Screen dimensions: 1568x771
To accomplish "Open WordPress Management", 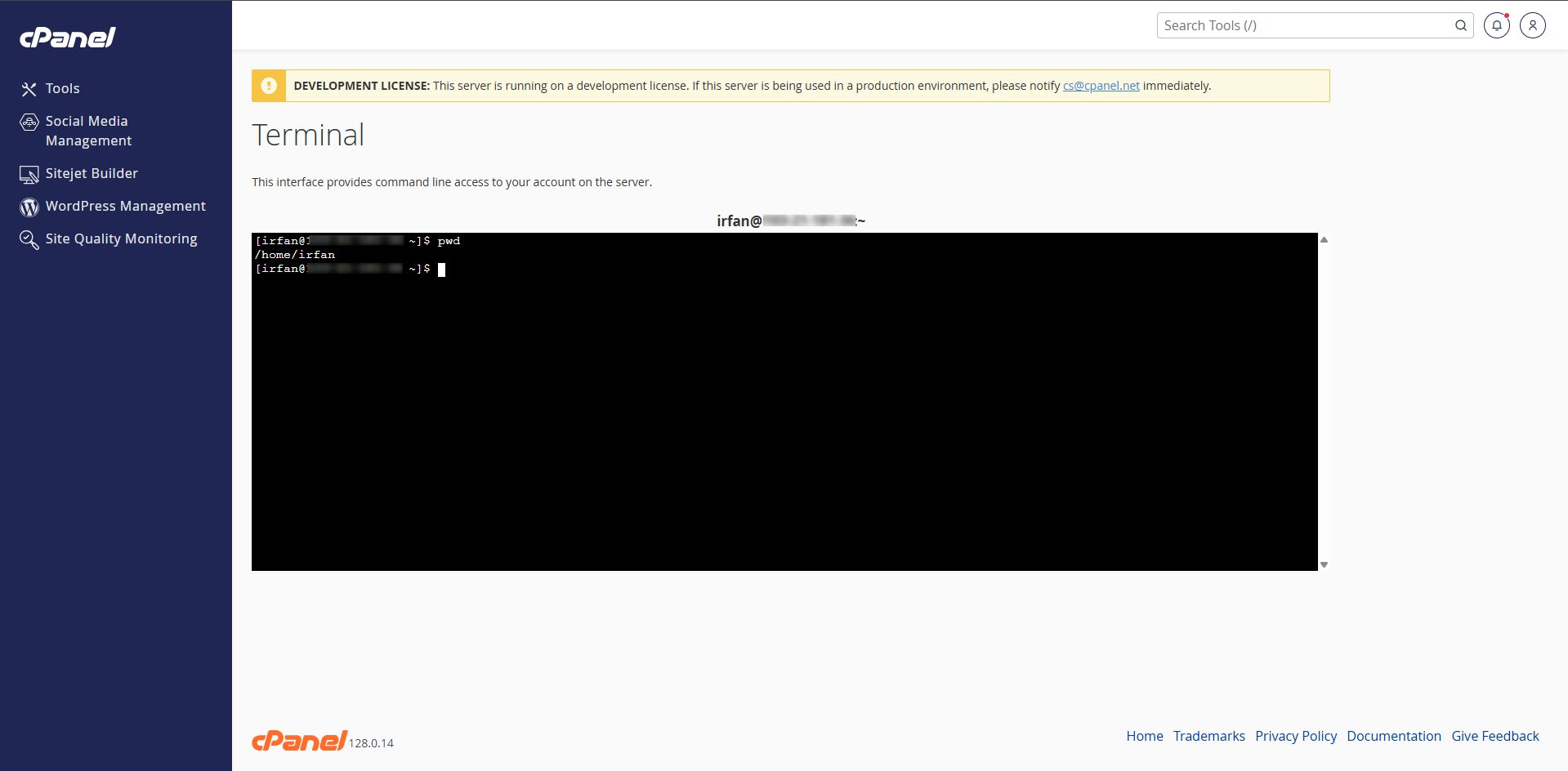I will click(x=126, y=206).
